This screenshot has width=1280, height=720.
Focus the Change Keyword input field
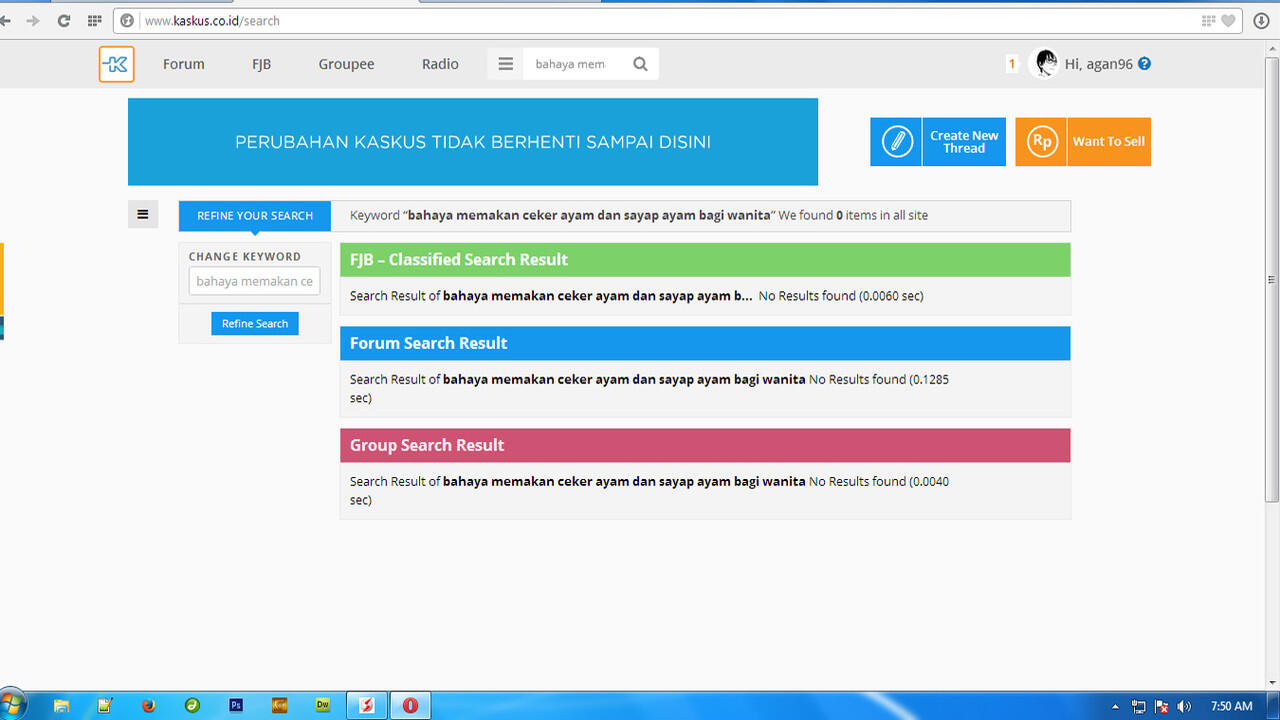coord(255,281)
